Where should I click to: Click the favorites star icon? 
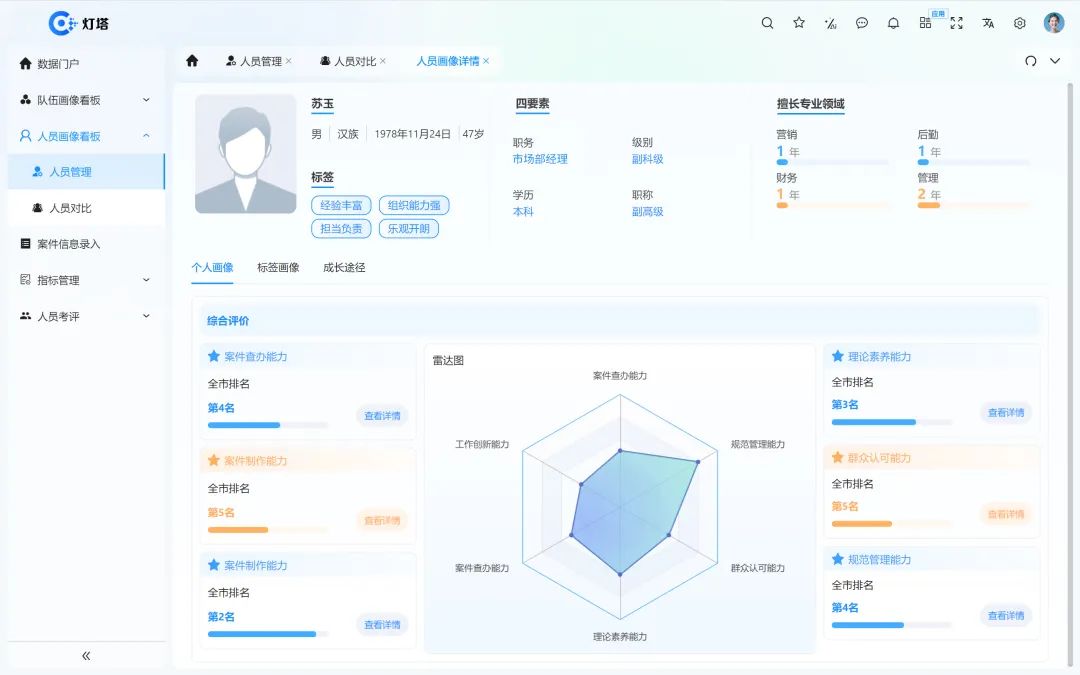click(x=799, y=22)
